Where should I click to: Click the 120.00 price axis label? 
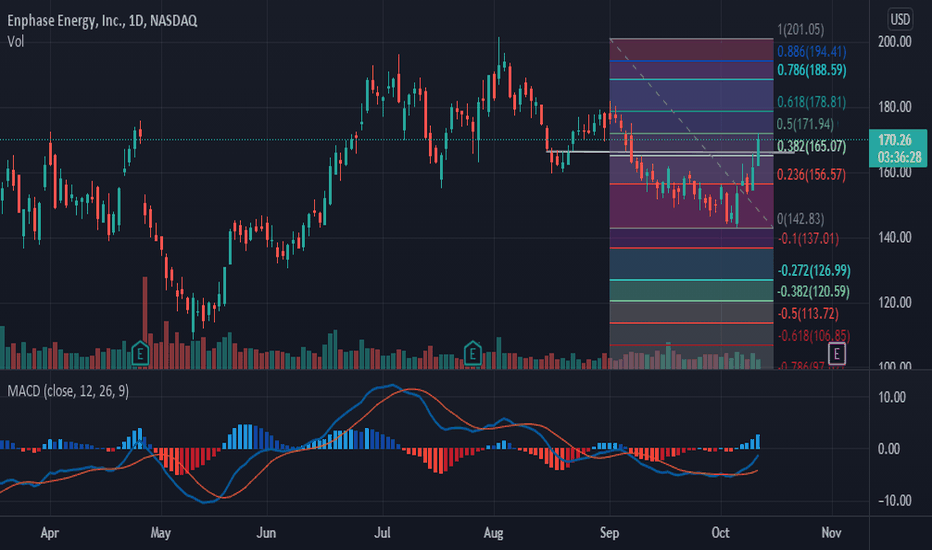coord(895,303)
